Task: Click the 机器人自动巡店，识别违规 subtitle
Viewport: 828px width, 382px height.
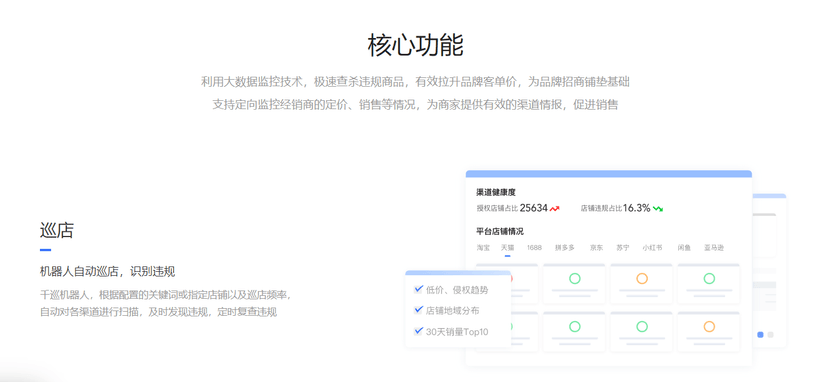Action: click(108, 272)
